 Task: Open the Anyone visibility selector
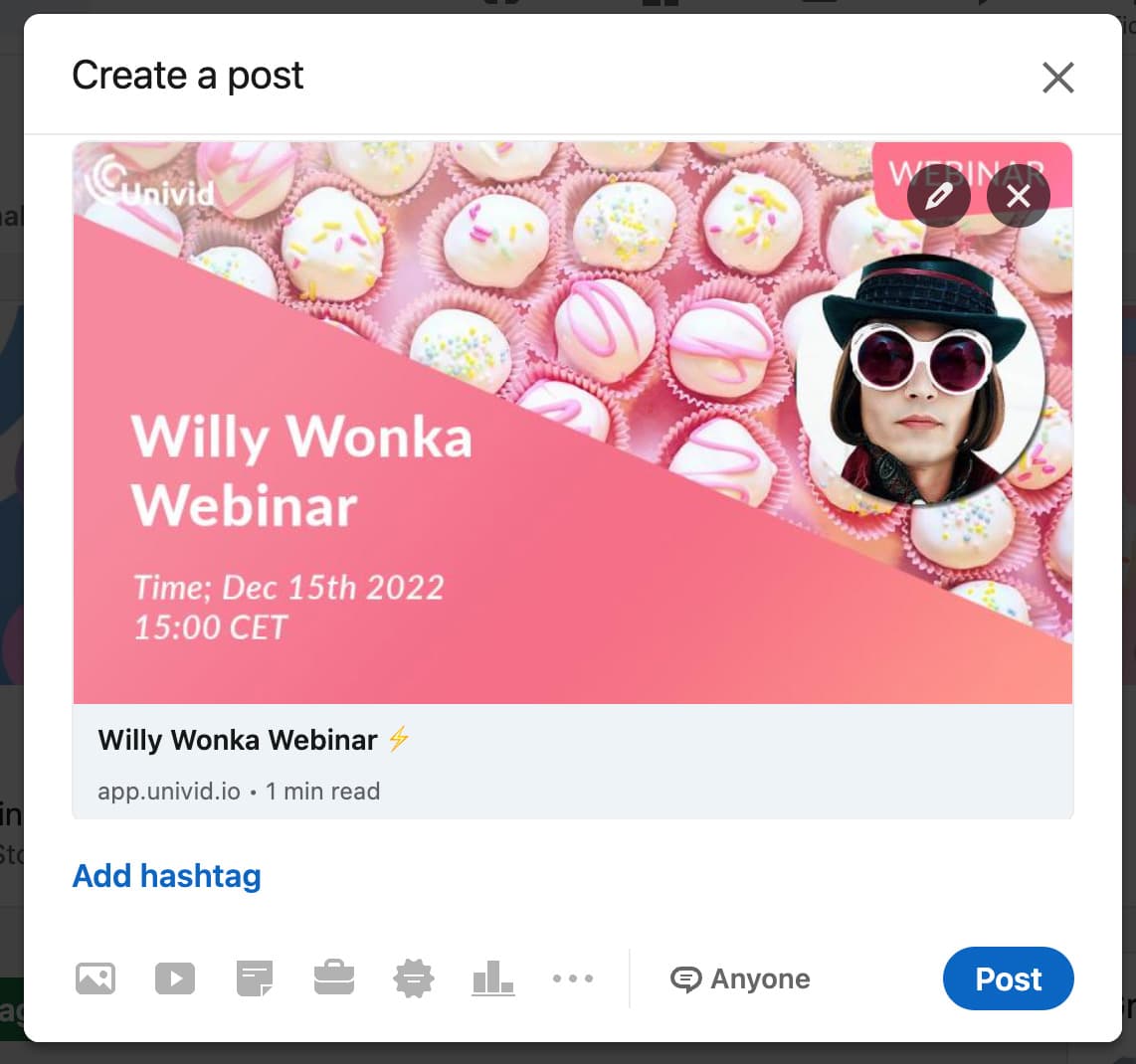pos(740,978)
